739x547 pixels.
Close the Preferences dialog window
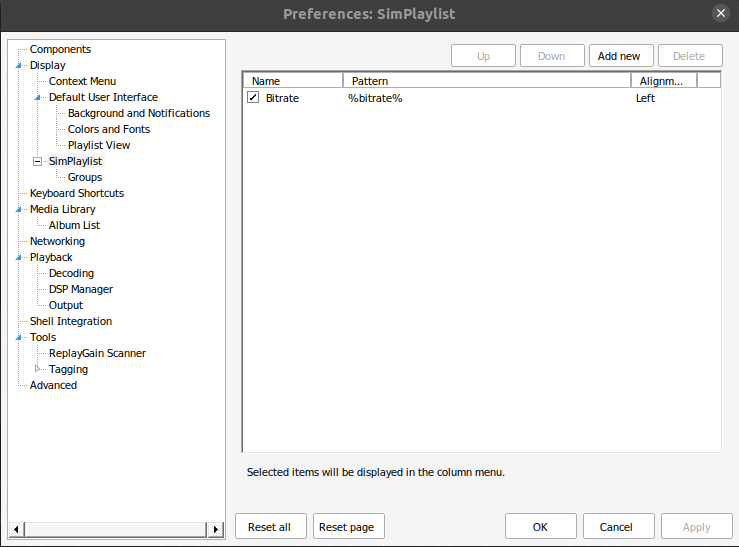click(x=721, y=13)
